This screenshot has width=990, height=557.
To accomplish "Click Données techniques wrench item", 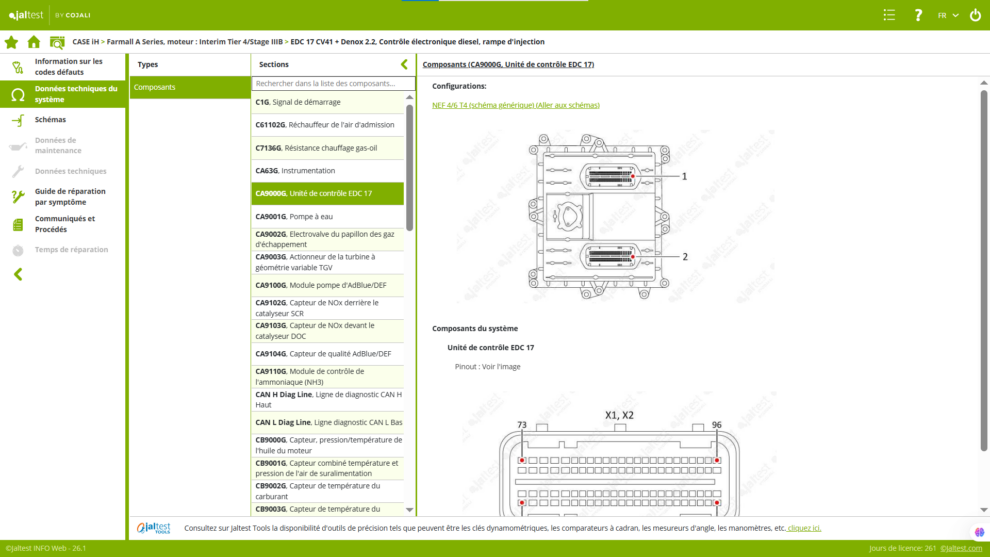I will [x=63, y=171].
